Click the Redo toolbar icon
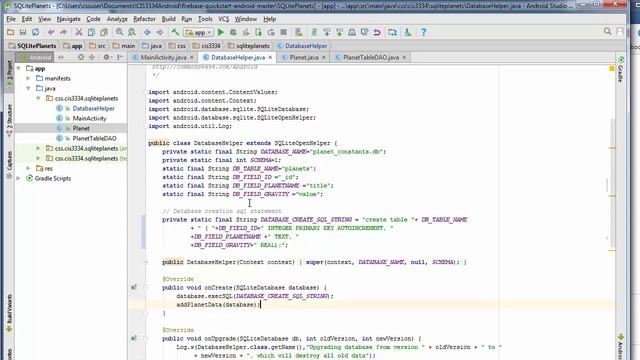This screenshot has width=640, height=360. pyautogui.click(x=63, y=32)
